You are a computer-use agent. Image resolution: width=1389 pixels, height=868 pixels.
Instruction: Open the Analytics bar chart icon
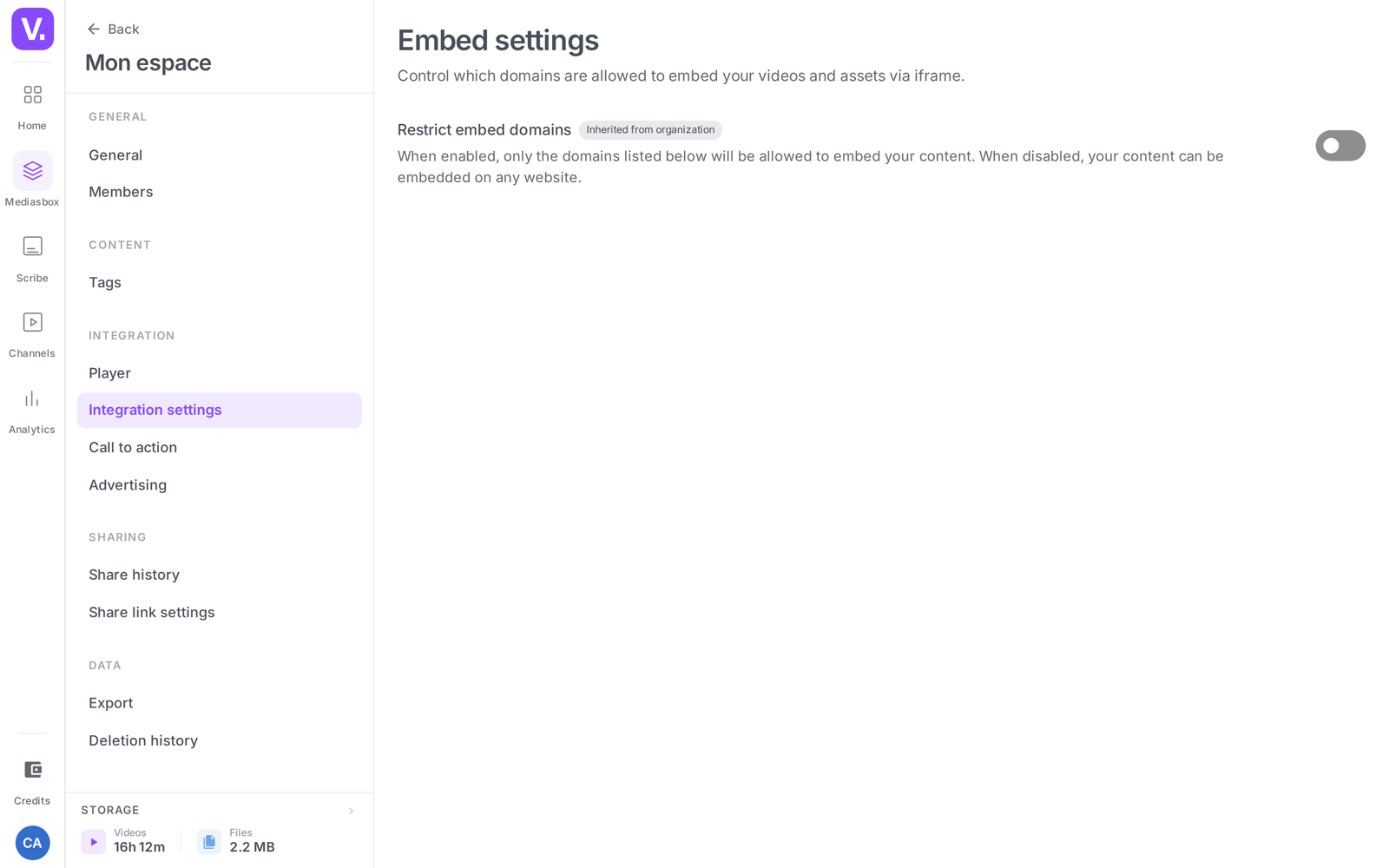point(32,398)
